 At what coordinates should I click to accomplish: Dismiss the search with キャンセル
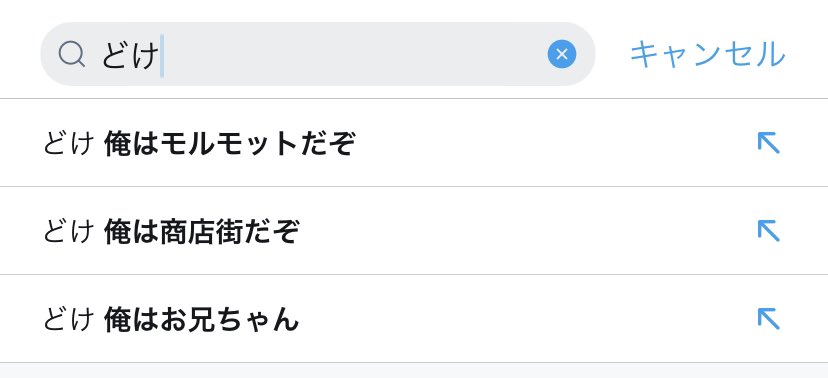coord(708,54)
